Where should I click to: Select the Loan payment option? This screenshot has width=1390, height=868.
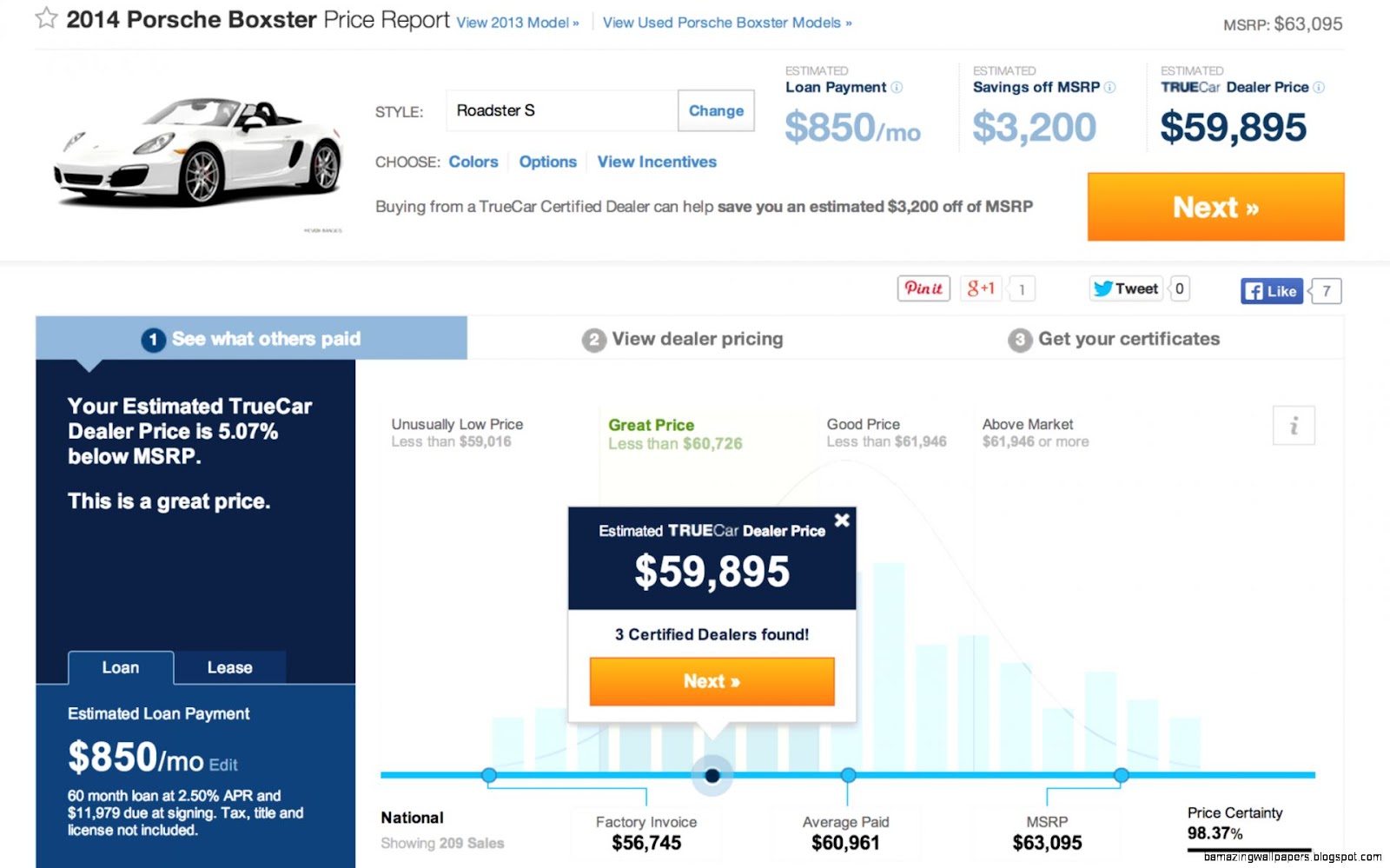pos(121,667)
